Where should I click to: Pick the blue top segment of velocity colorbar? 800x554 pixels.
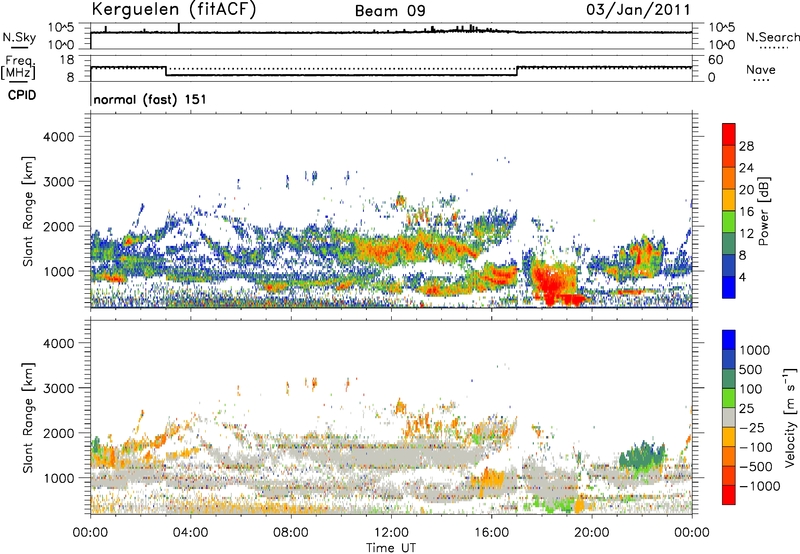pyautogui.click(x=729, y=340)
